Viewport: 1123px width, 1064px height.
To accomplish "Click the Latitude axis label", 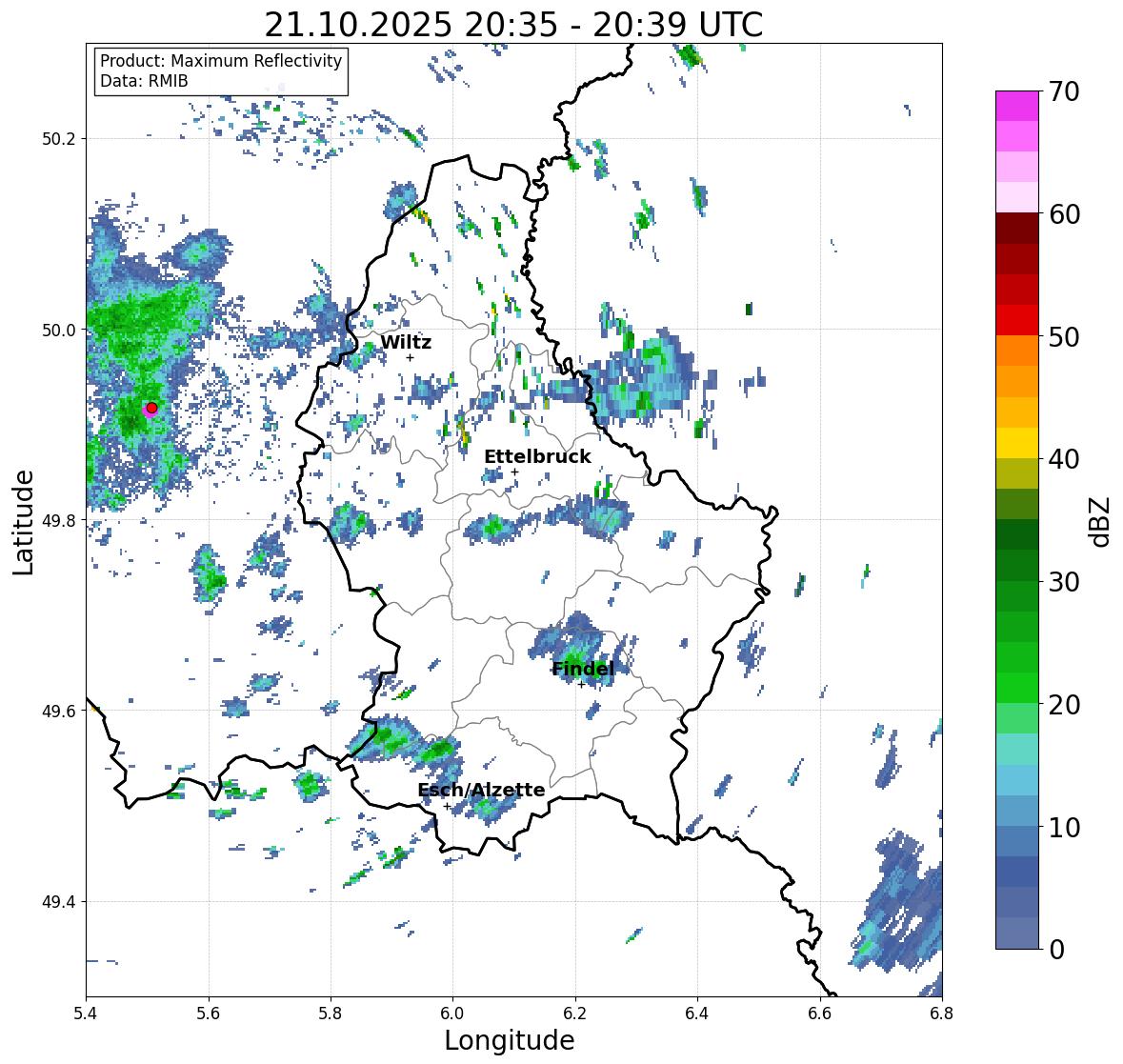I will (x=23, y=522).
